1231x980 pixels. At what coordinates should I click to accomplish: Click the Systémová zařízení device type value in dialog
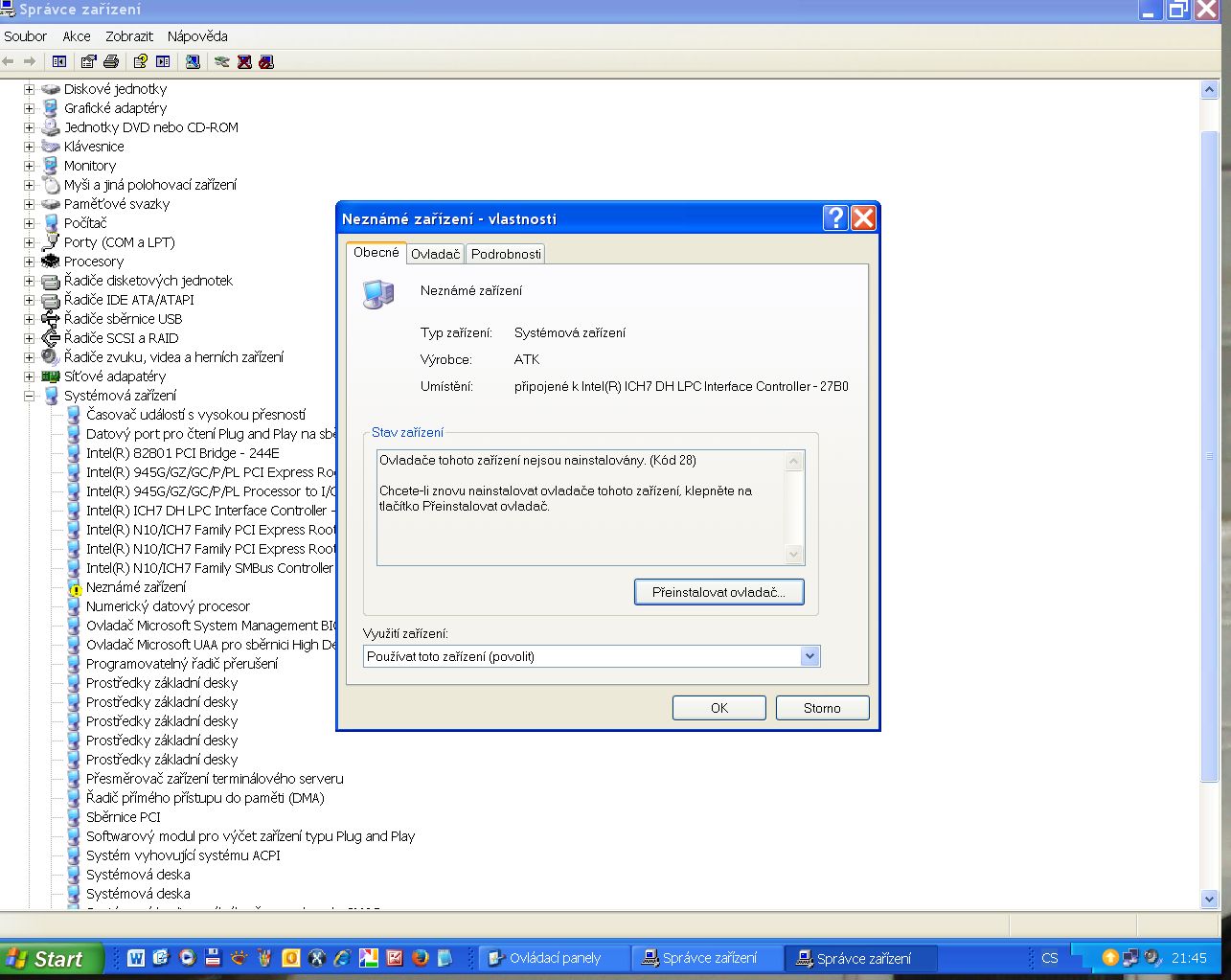[570, 332]
